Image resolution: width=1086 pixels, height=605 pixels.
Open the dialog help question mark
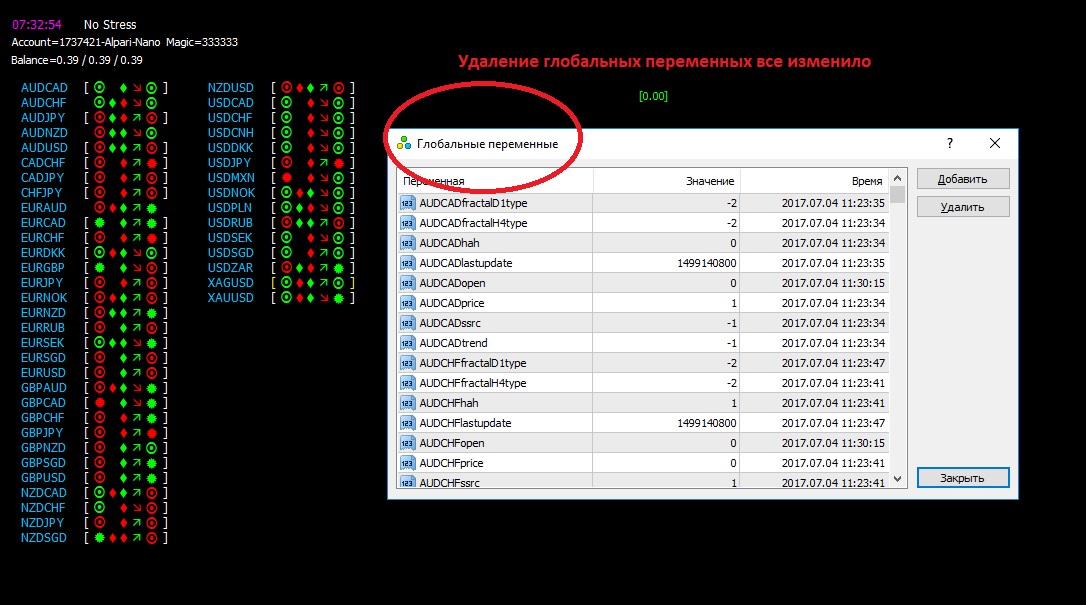pos(950,143)
